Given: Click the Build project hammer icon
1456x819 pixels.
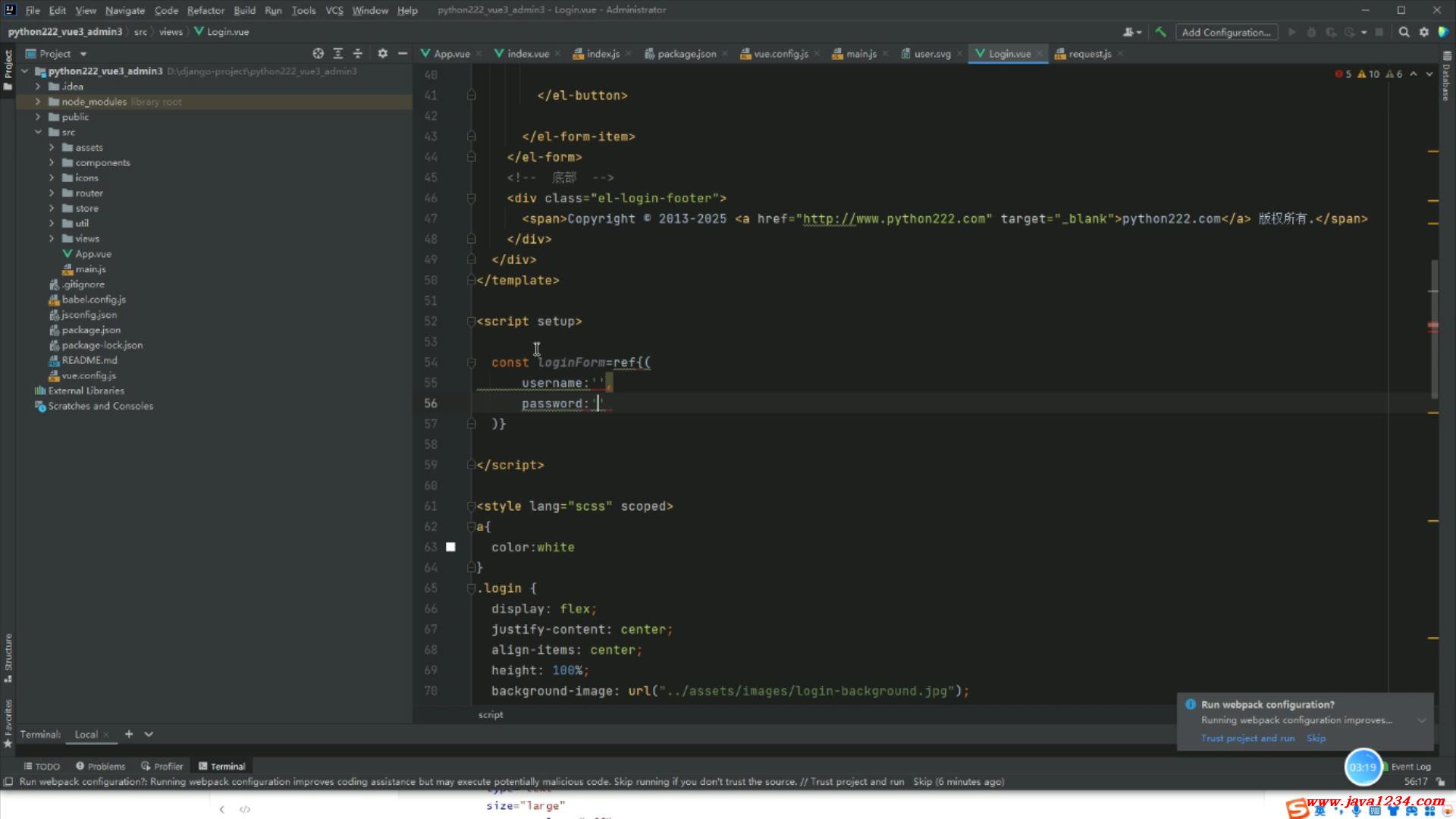Looking at the screenshot, I should click(1160, 32).
